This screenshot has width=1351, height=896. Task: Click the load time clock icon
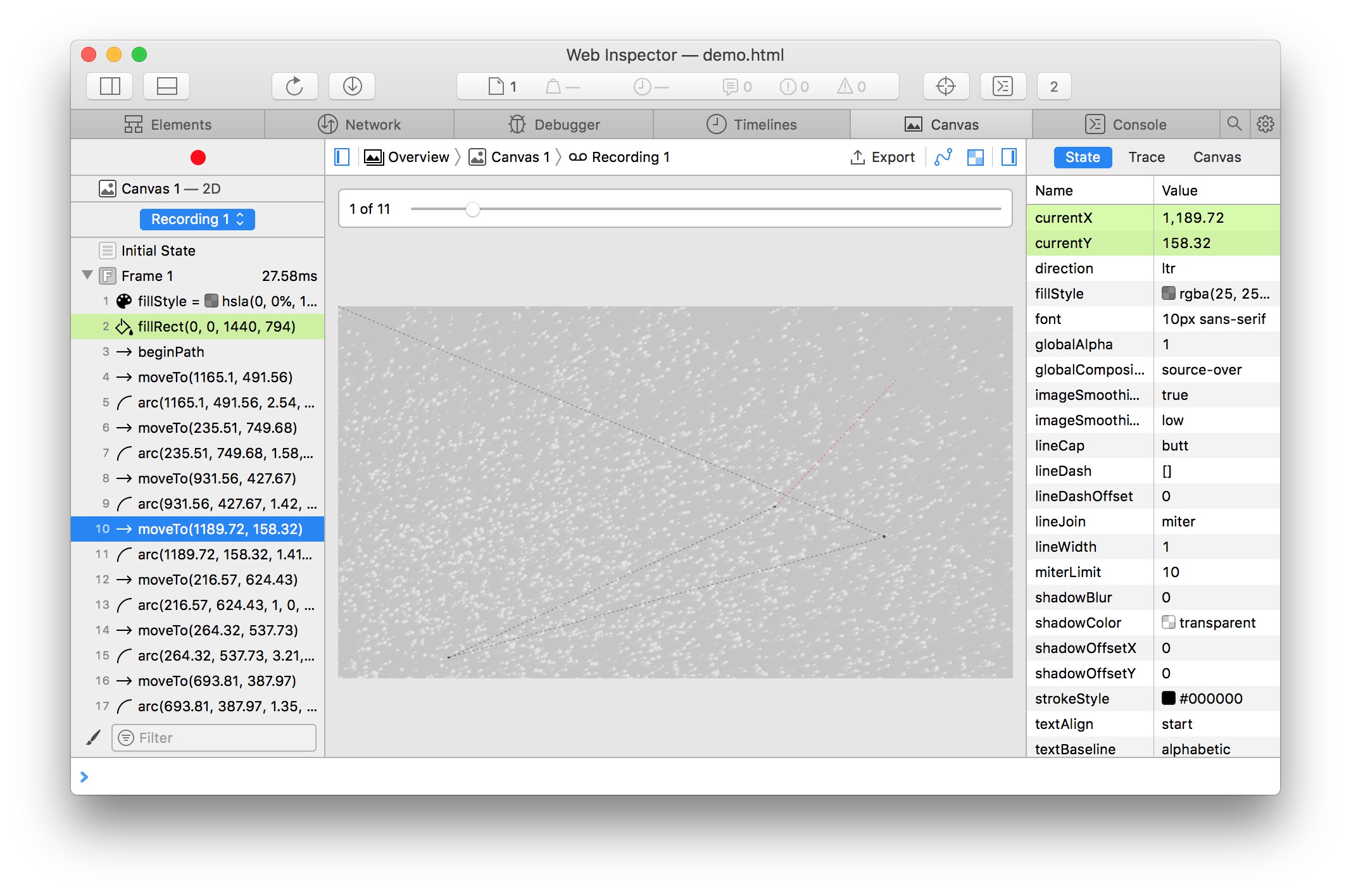642,87
